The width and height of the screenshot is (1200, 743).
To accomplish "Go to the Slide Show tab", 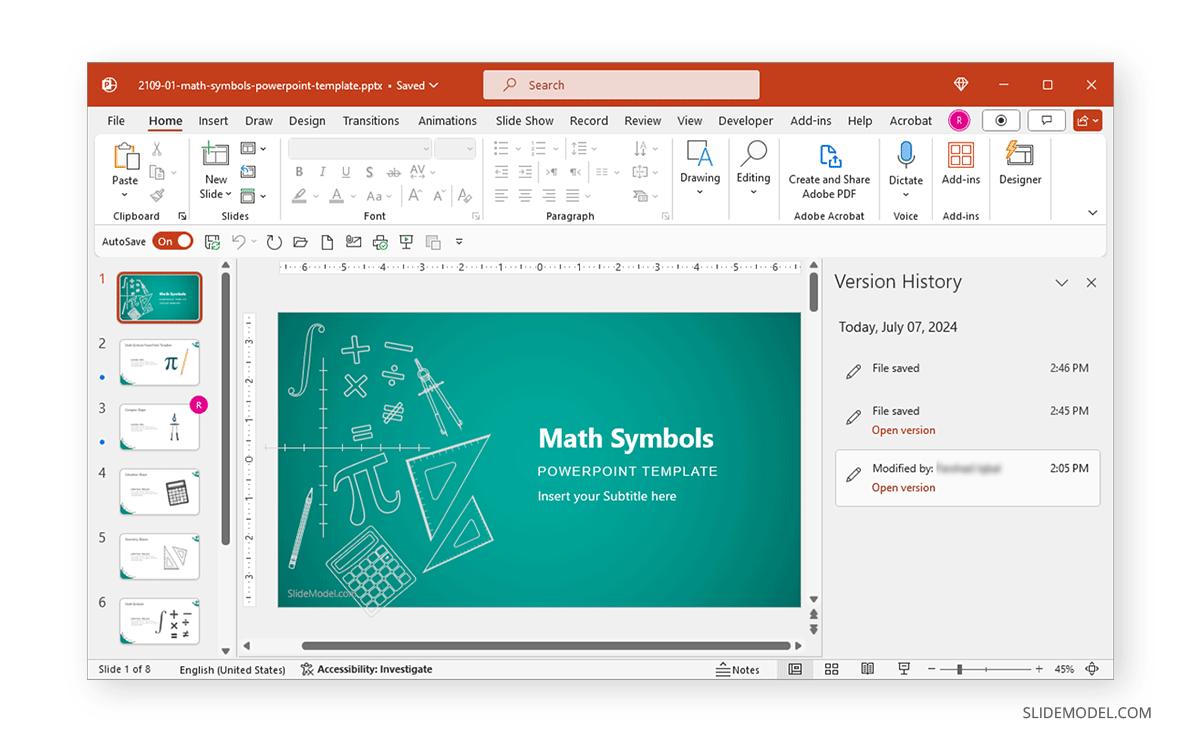I will [x=525, y=121].
